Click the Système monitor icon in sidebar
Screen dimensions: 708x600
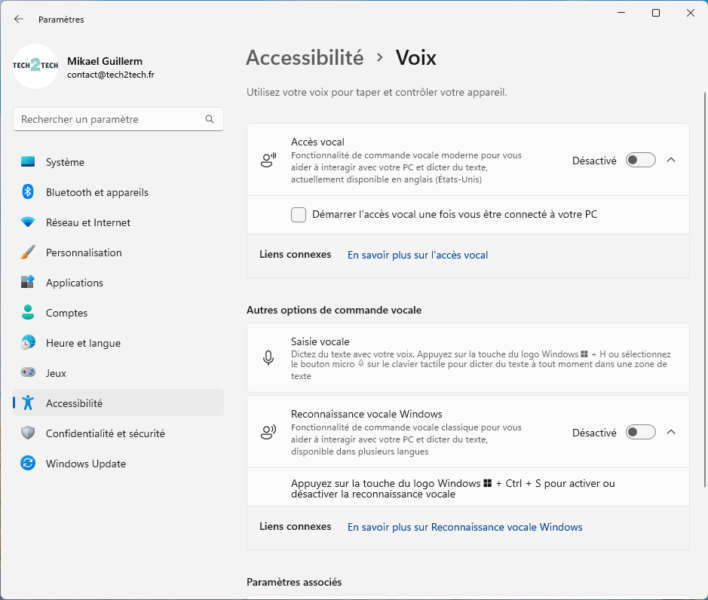pyautogui.click(x=28, y=162)
